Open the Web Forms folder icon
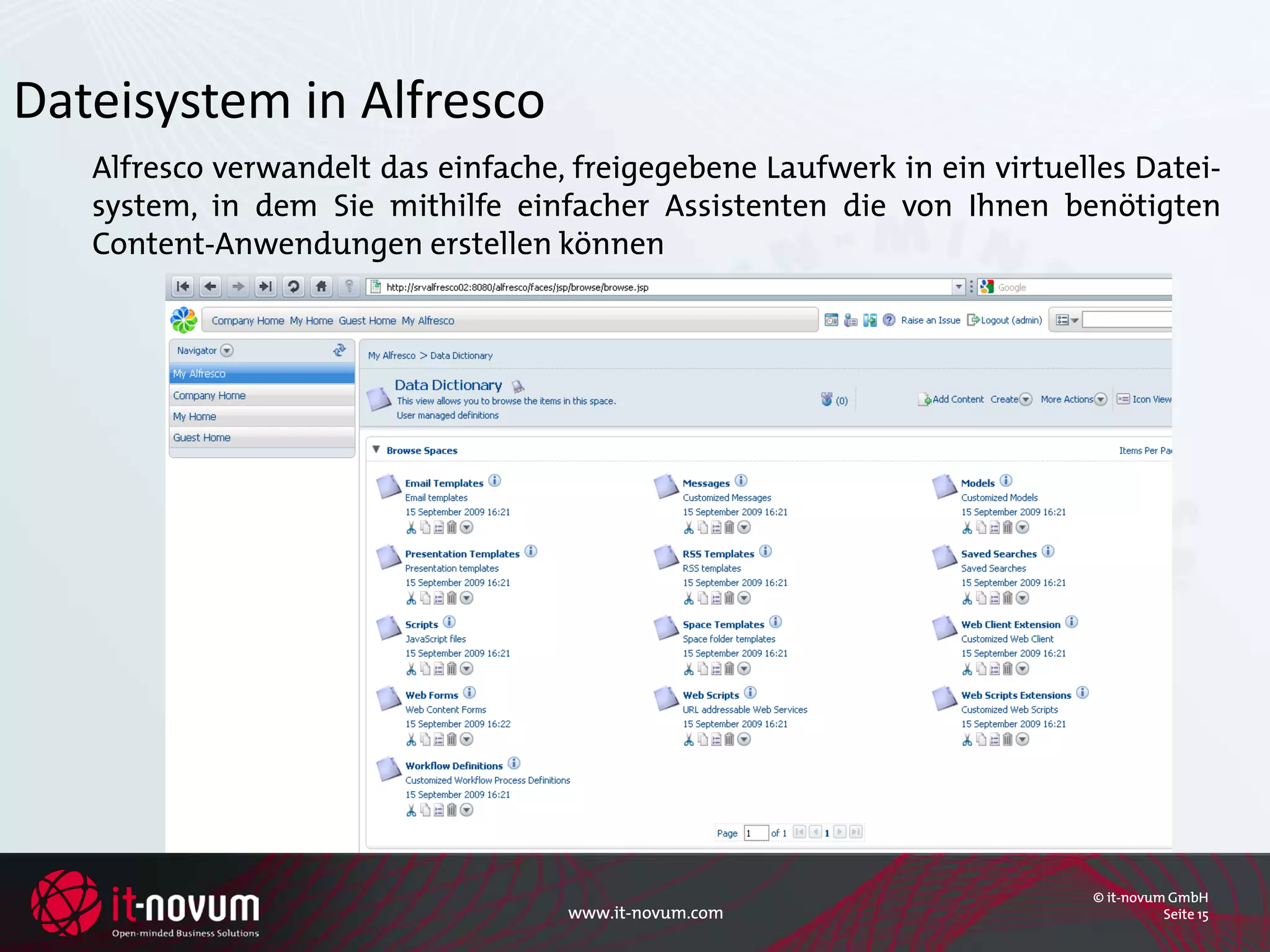This screenshot has width=1270, height=952. 389,699
